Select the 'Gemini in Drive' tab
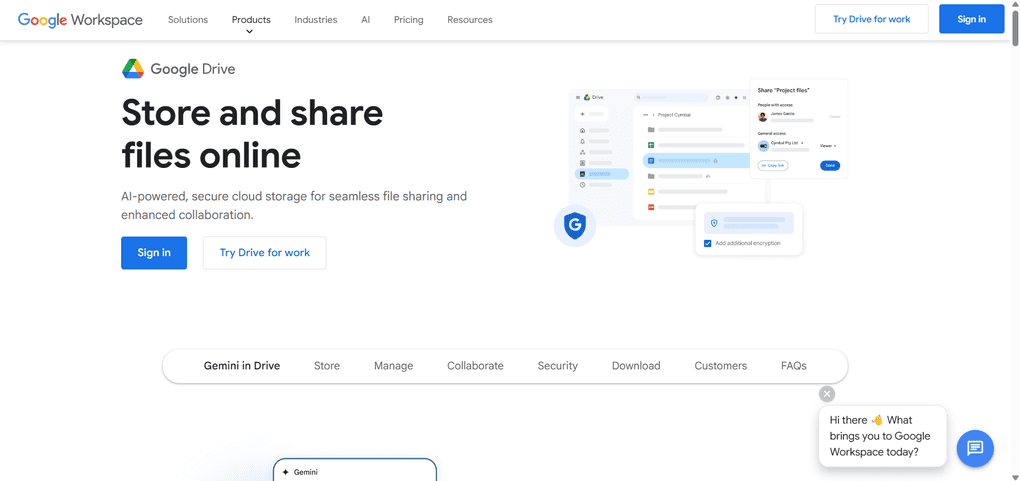 point(242,366)
